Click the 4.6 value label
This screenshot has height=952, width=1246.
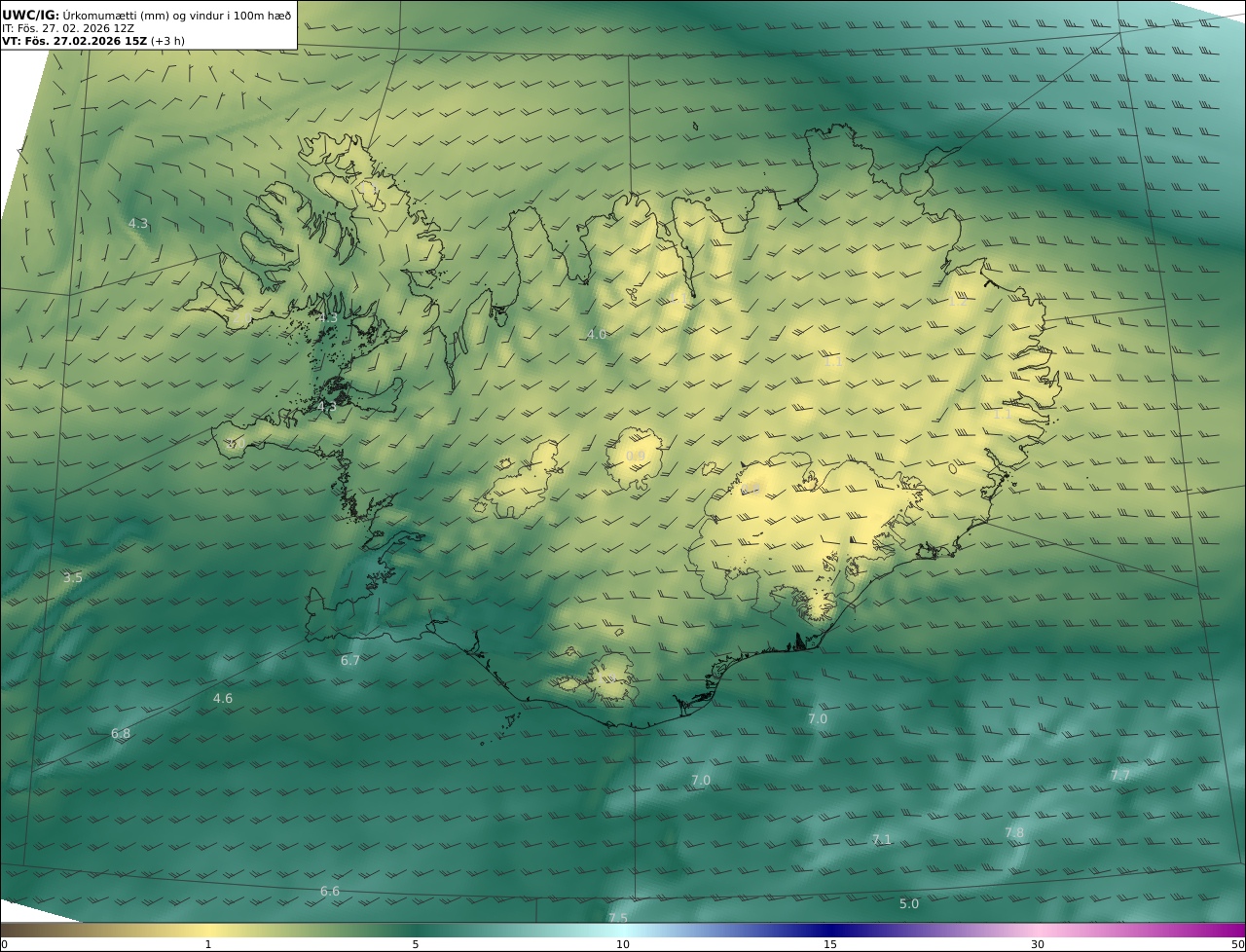[x=223, y=698]
